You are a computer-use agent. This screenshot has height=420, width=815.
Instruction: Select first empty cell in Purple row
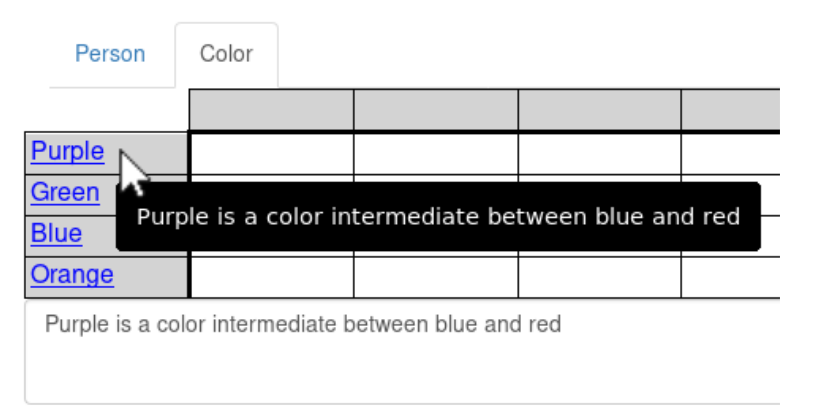pos(272,154)
